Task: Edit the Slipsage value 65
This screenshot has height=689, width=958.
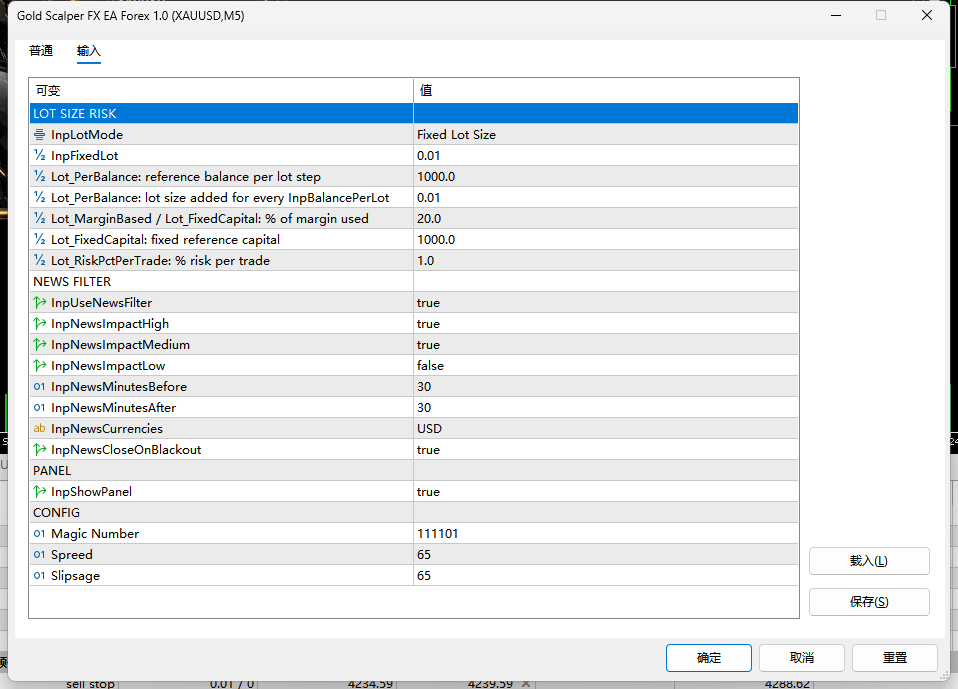Action: [x=605, y=575]
